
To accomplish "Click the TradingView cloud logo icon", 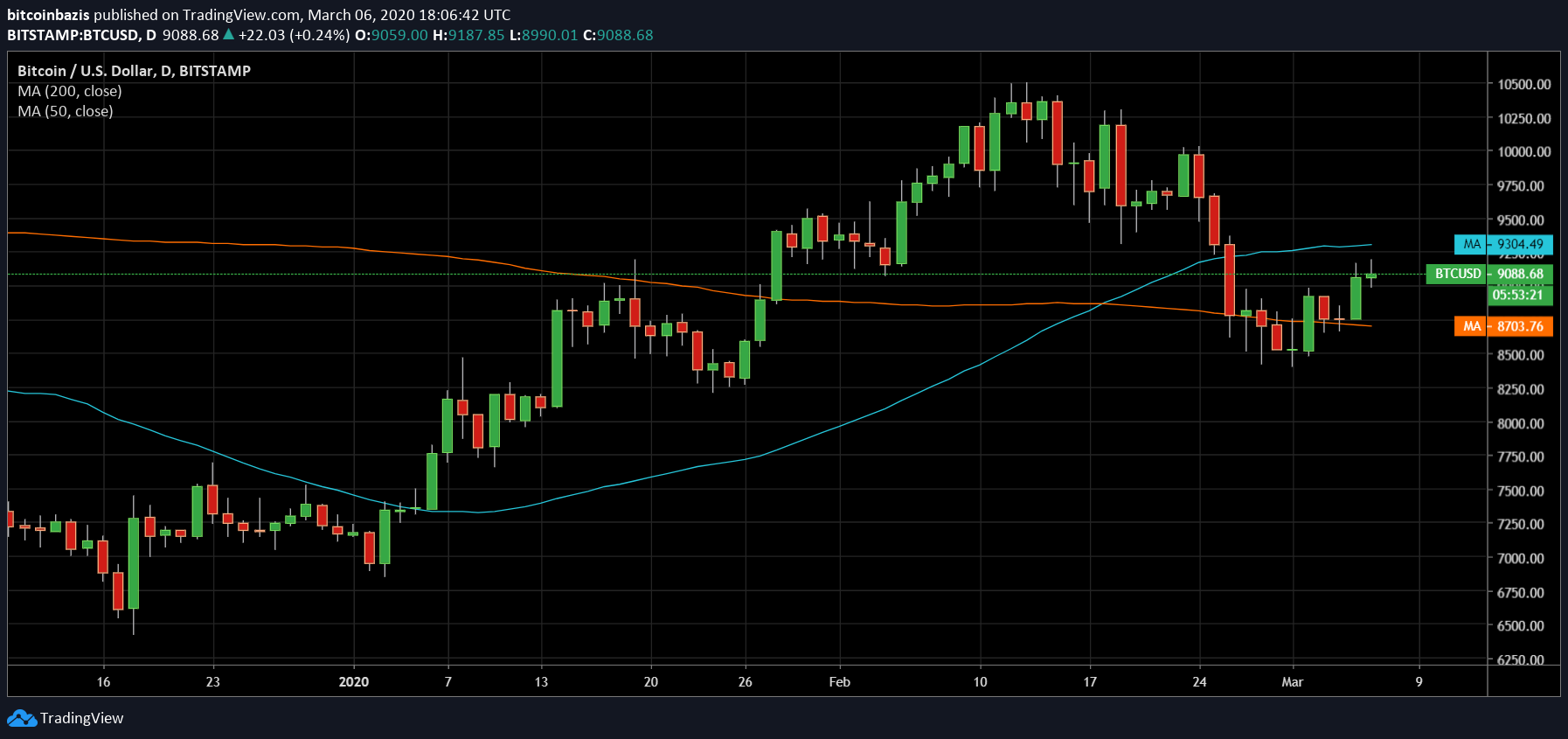I will tap(22, 718).
